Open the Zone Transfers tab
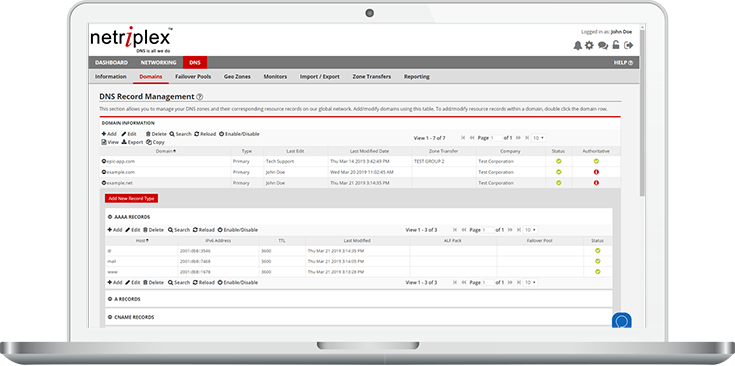Viewport: 735px width, 366px height. [x=372, y=76]
